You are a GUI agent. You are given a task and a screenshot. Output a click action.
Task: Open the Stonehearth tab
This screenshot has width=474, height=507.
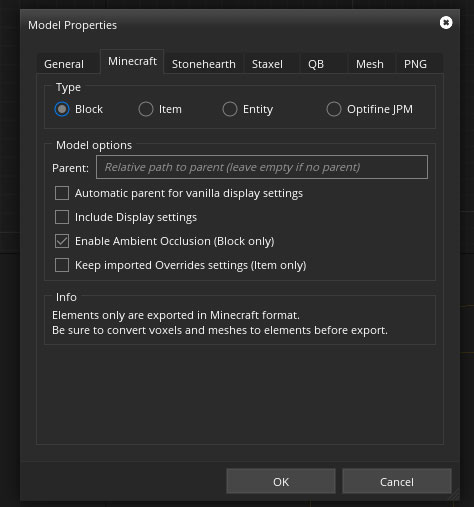pos(204,63)
